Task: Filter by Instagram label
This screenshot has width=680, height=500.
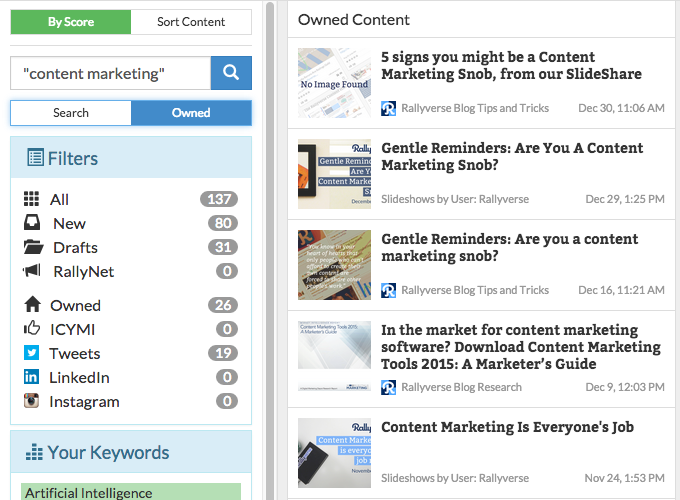Action: [84, 402]
